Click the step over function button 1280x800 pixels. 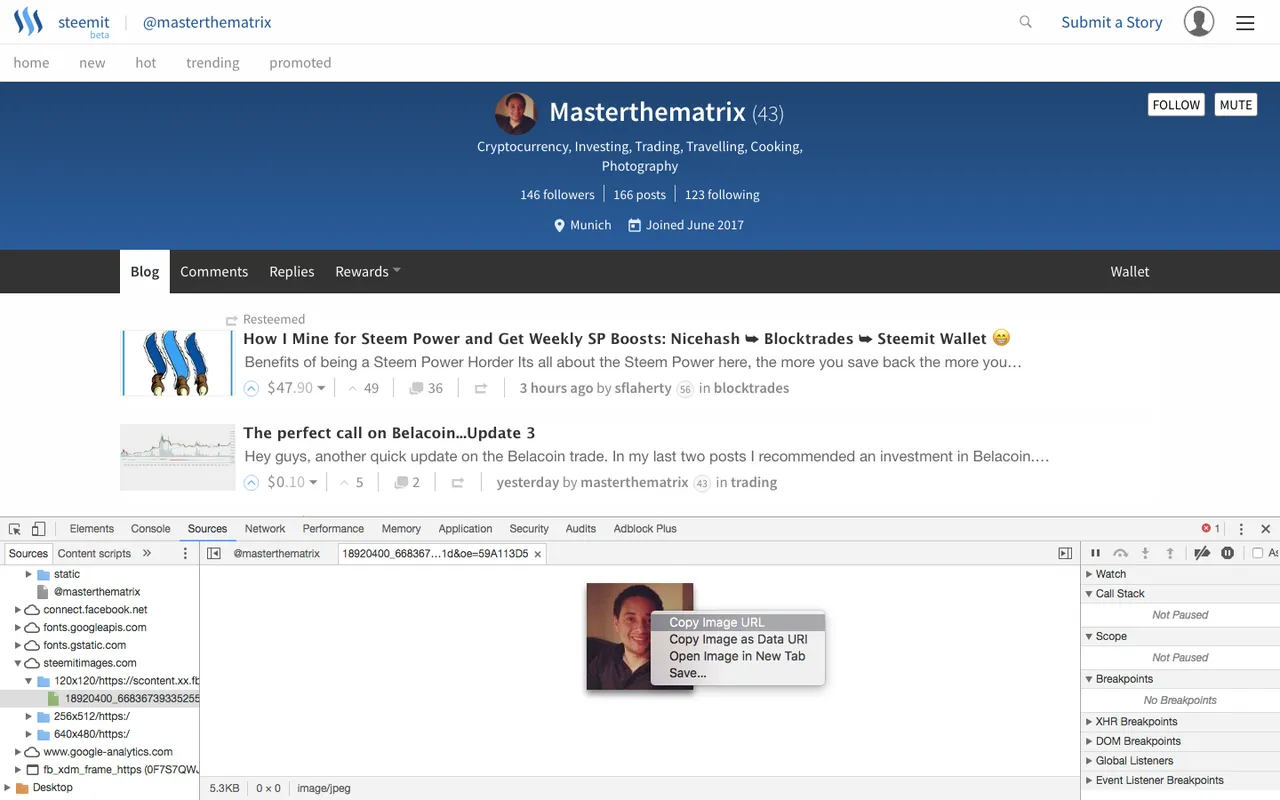[x=1120, y=553]
